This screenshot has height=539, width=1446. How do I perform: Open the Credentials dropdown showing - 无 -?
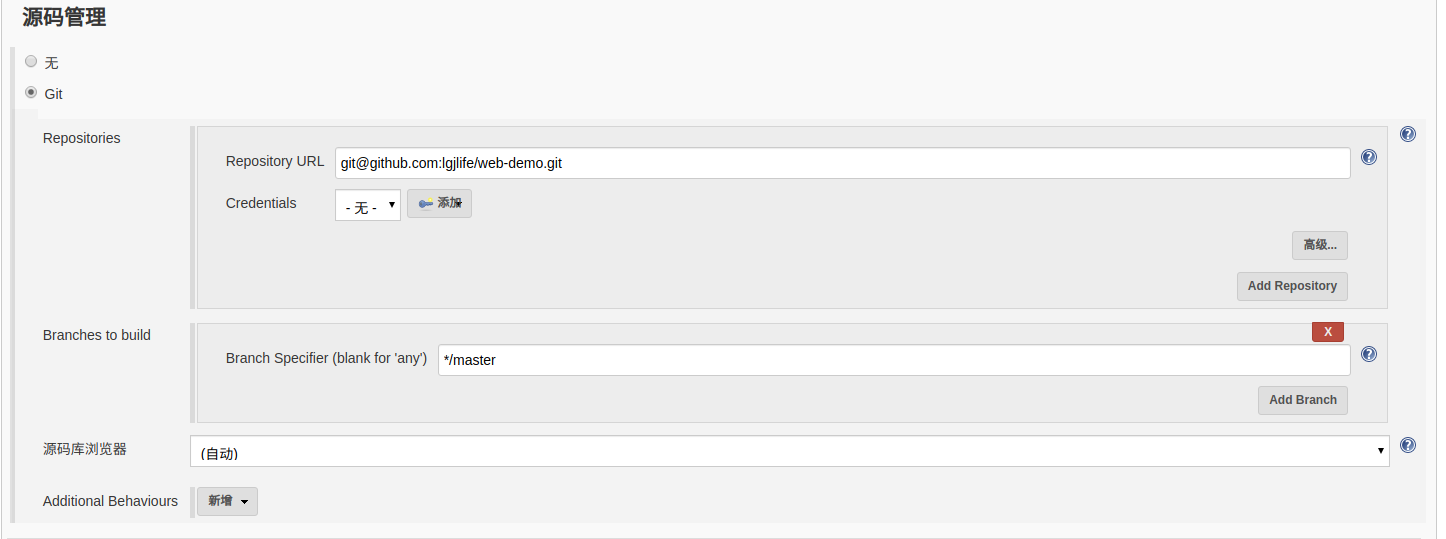tap(367, 206)
